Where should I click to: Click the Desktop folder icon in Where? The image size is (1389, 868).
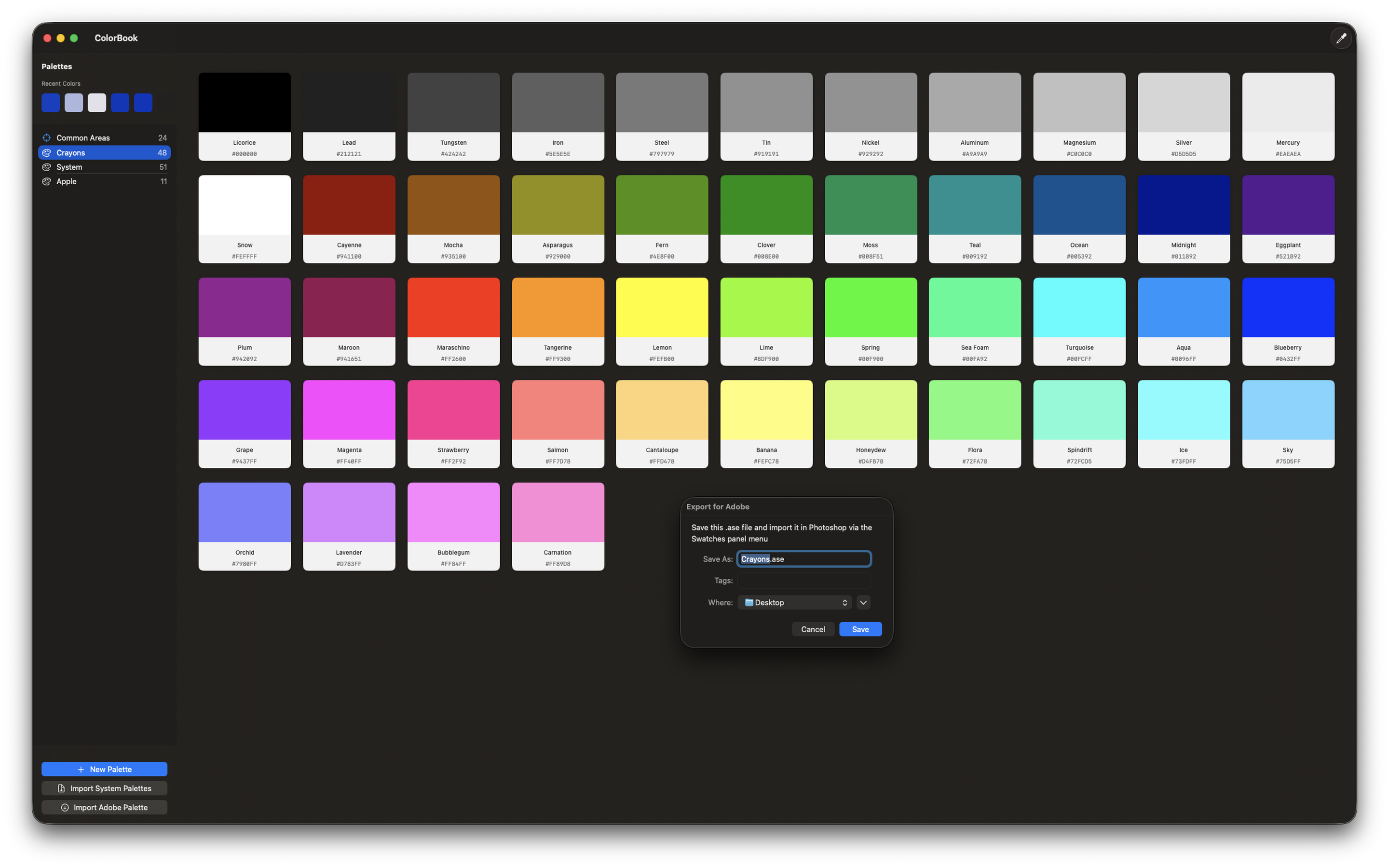749,602
